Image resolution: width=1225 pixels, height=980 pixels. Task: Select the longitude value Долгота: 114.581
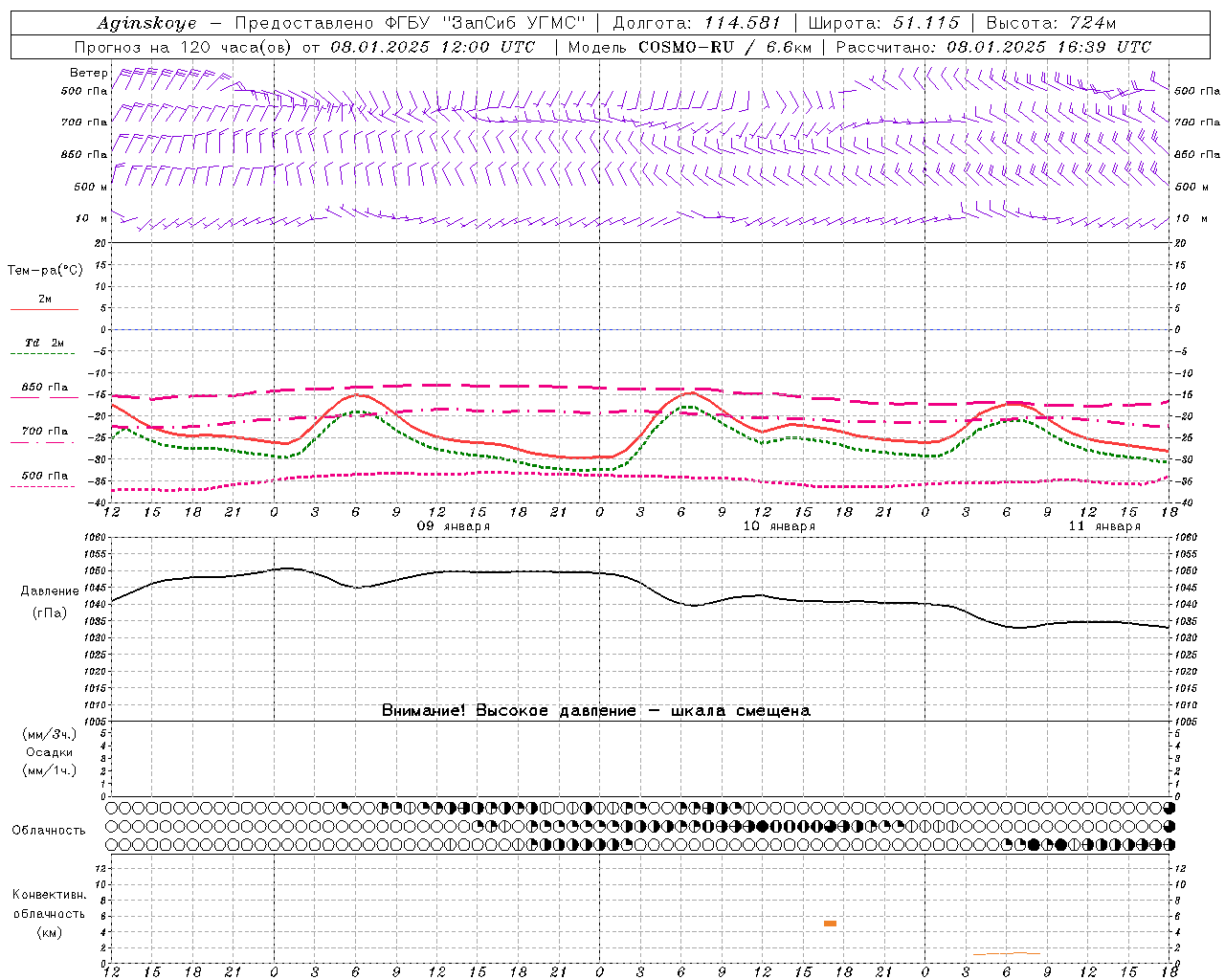coord(697,23)
